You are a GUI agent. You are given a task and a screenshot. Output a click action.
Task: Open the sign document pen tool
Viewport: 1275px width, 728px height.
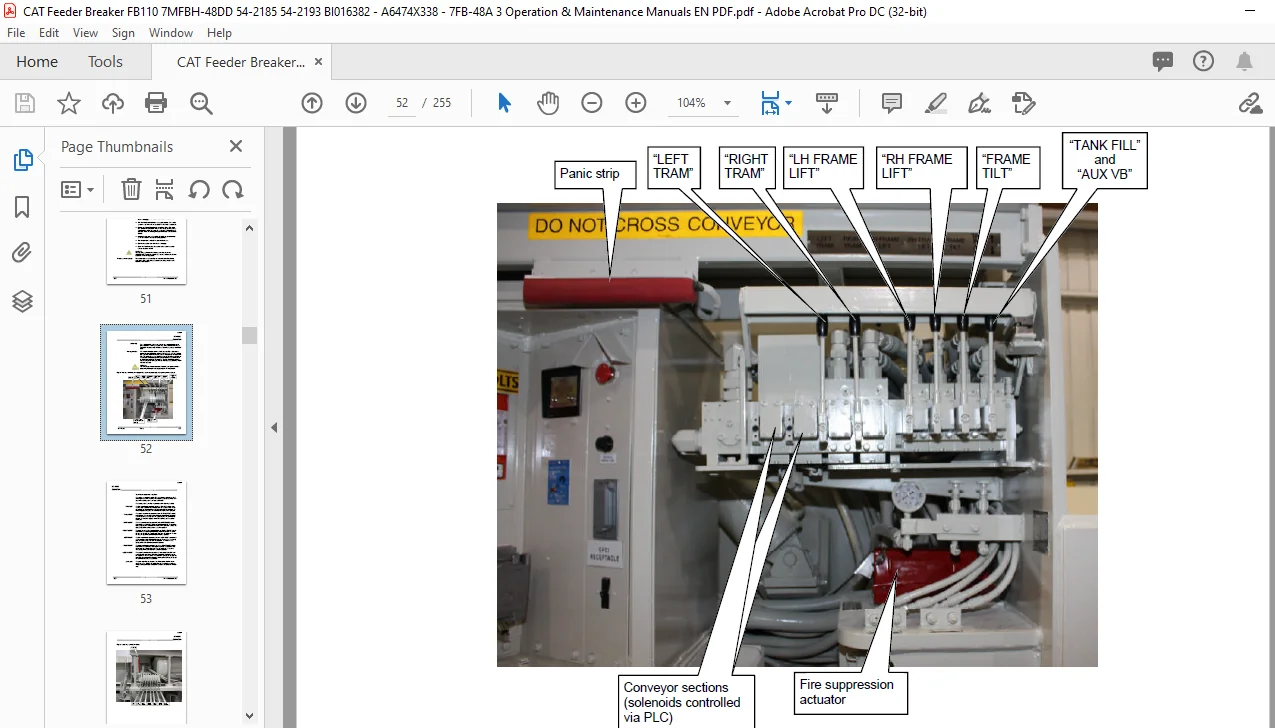[979, 103]
